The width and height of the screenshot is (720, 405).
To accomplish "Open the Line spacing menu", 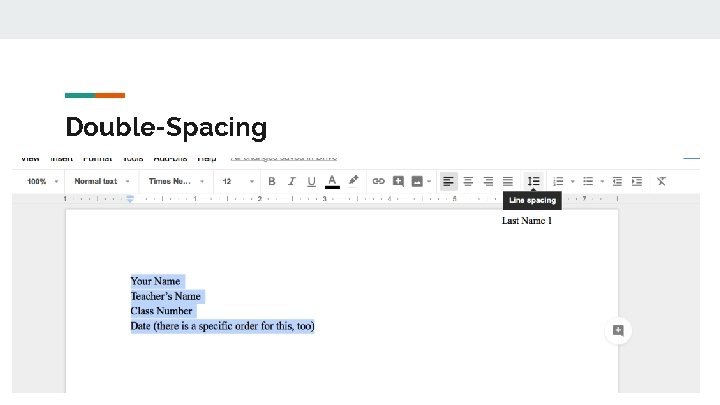I will pyautogui.click(x=533, y=181).
